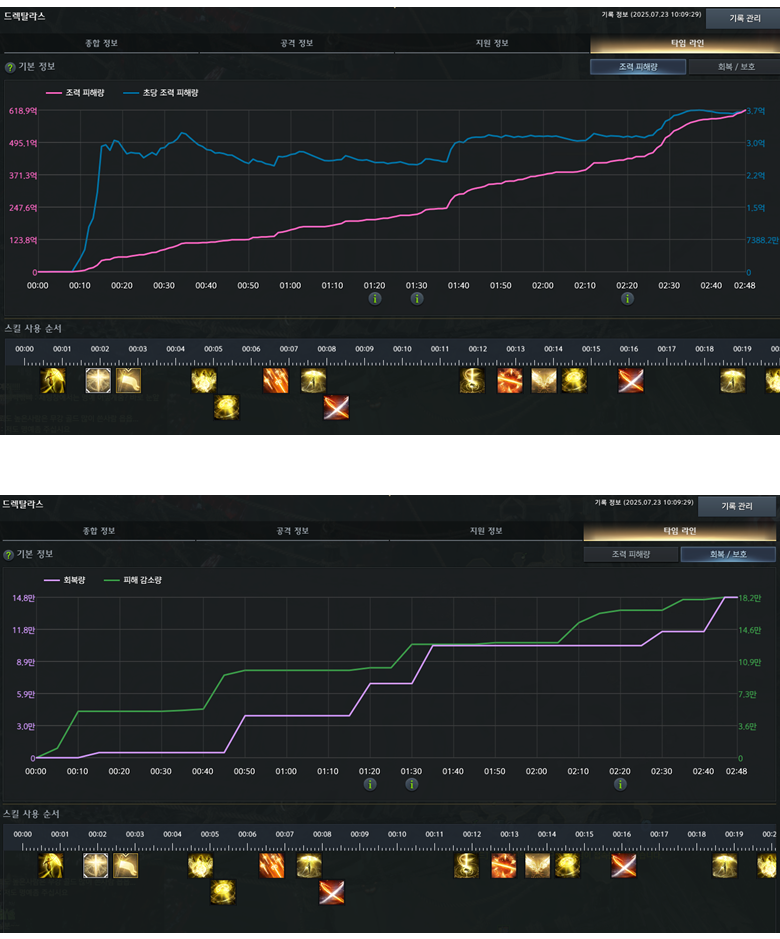The image size is (780, 939).
Task: Select golden wings skill icon near 00:14, upper panel
Action: (544, 380)
